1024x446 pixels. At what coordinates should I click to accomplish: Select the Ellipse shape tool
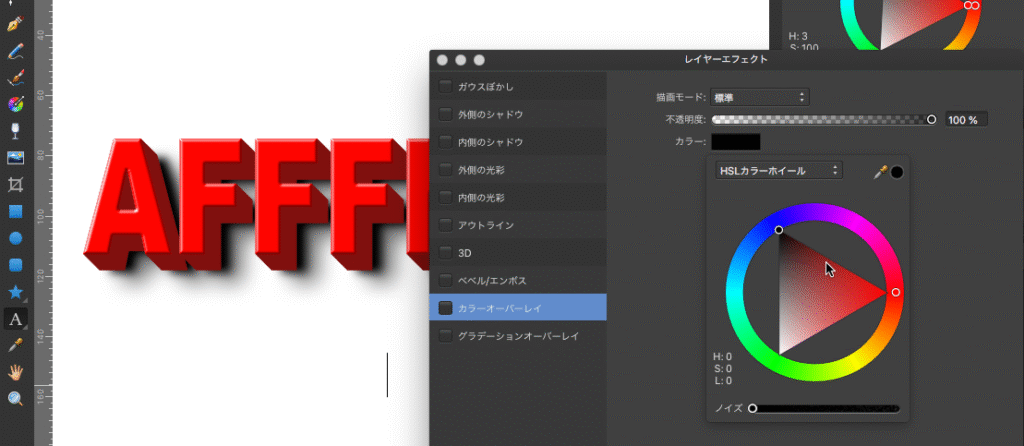[x=16, y=238]
